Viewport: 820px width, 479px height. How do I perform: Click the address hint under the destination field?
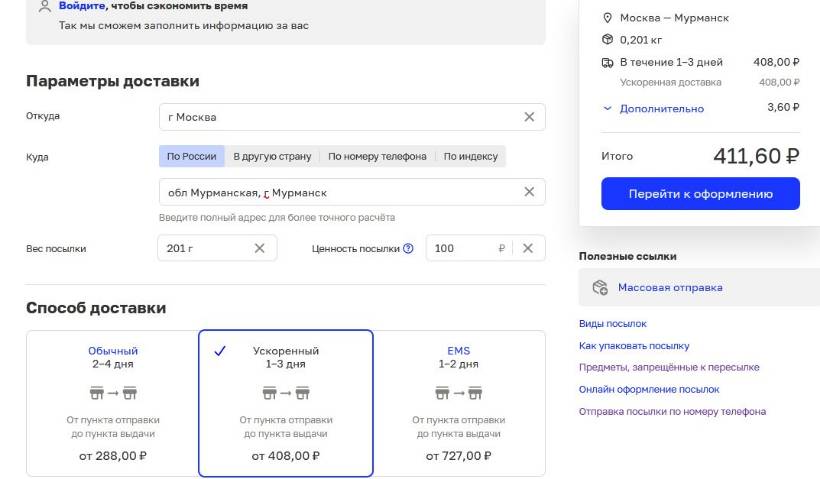[x=277, y=218]
